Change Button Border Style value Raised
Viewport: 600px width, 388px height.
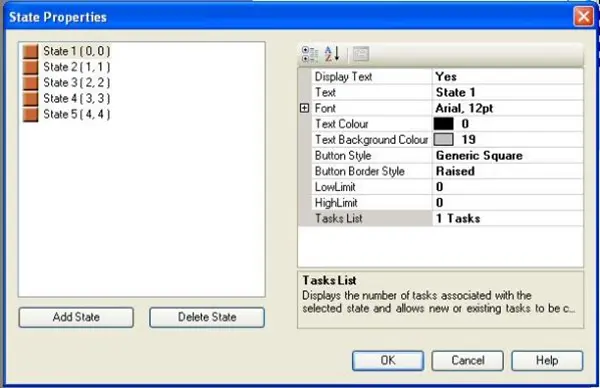(508, 171)
